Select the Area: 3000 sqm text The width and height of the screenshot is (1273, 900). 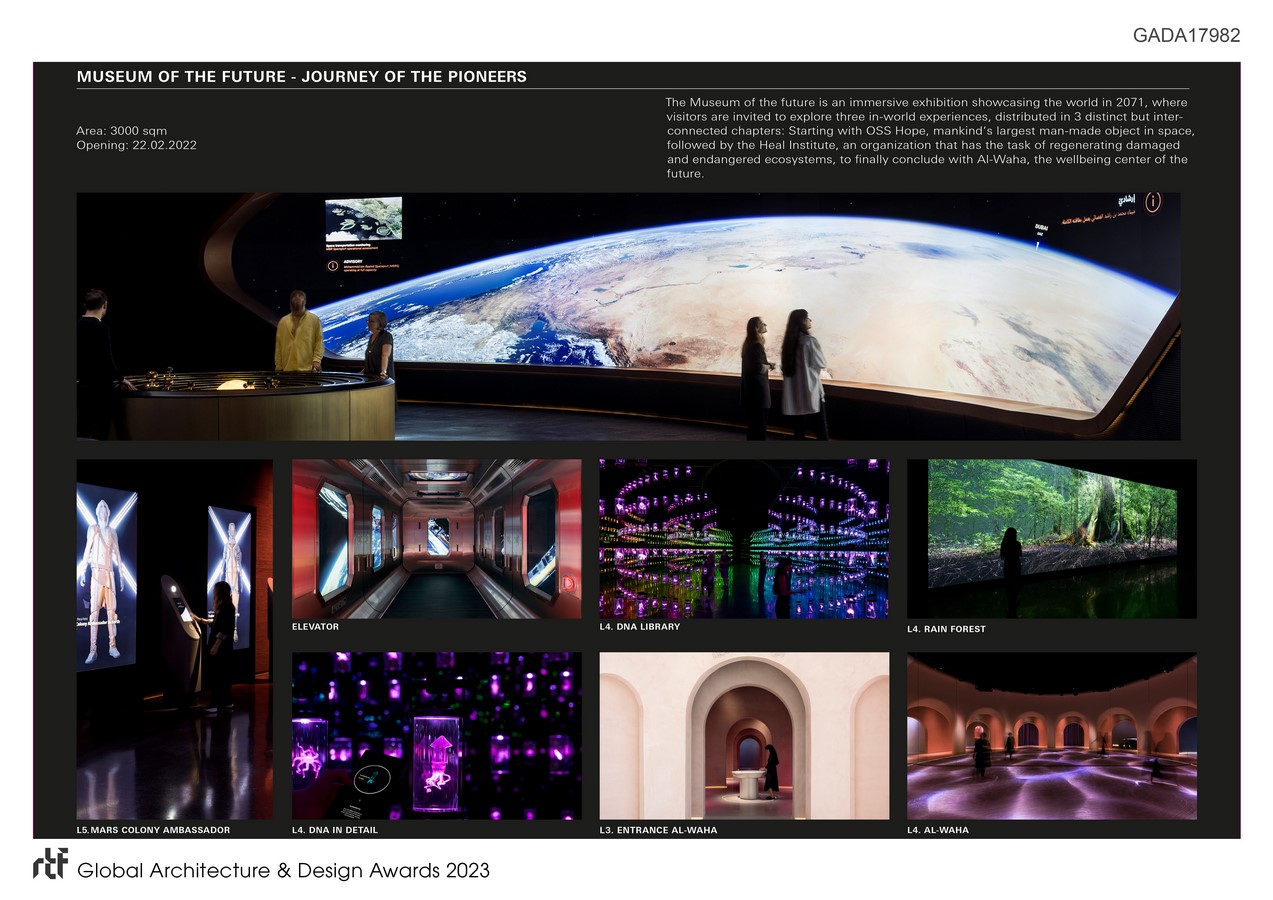121,131
